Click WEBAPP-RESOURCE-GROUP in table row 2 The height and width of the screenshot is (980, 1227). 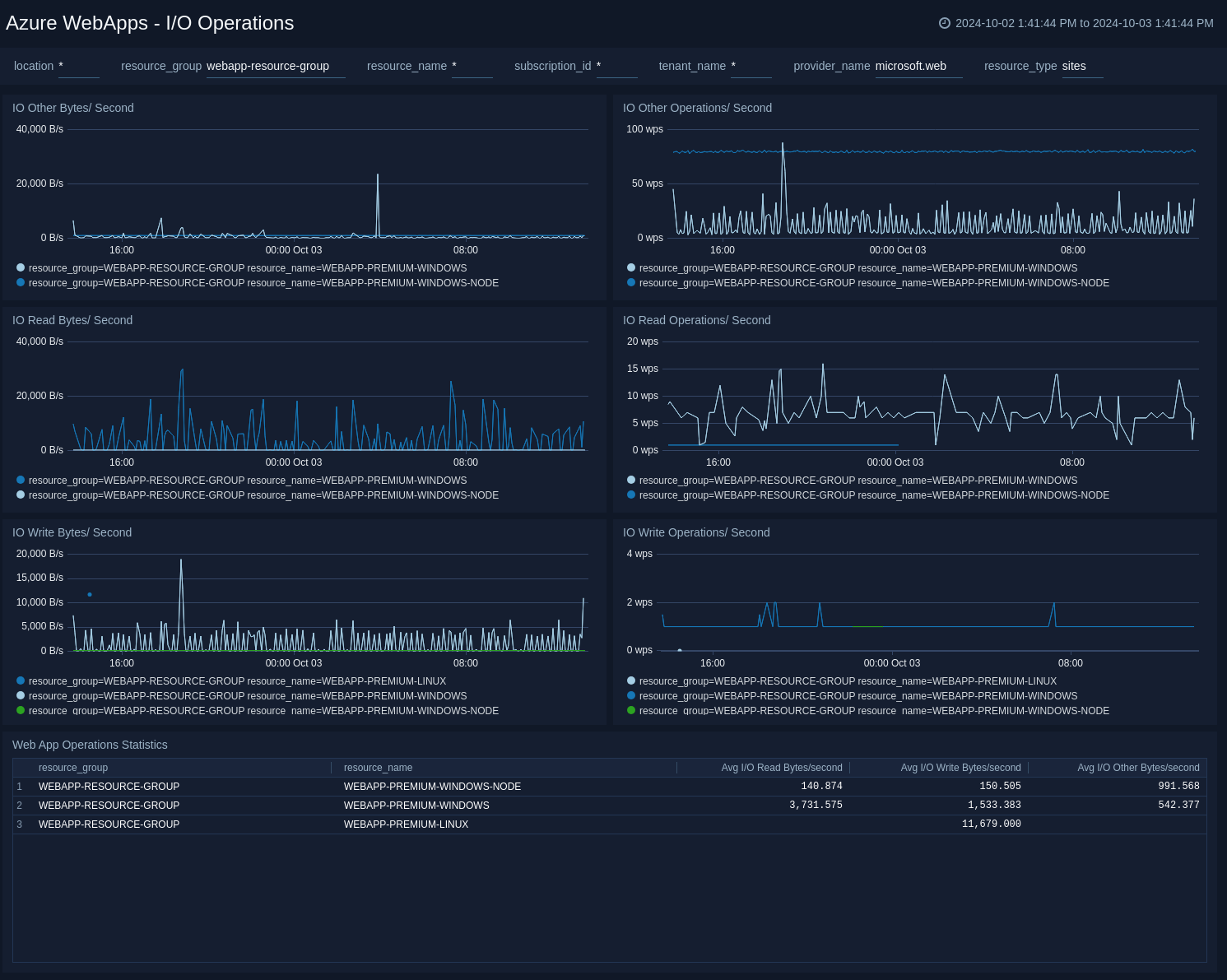pyautogui.click(x=109, y=806)
